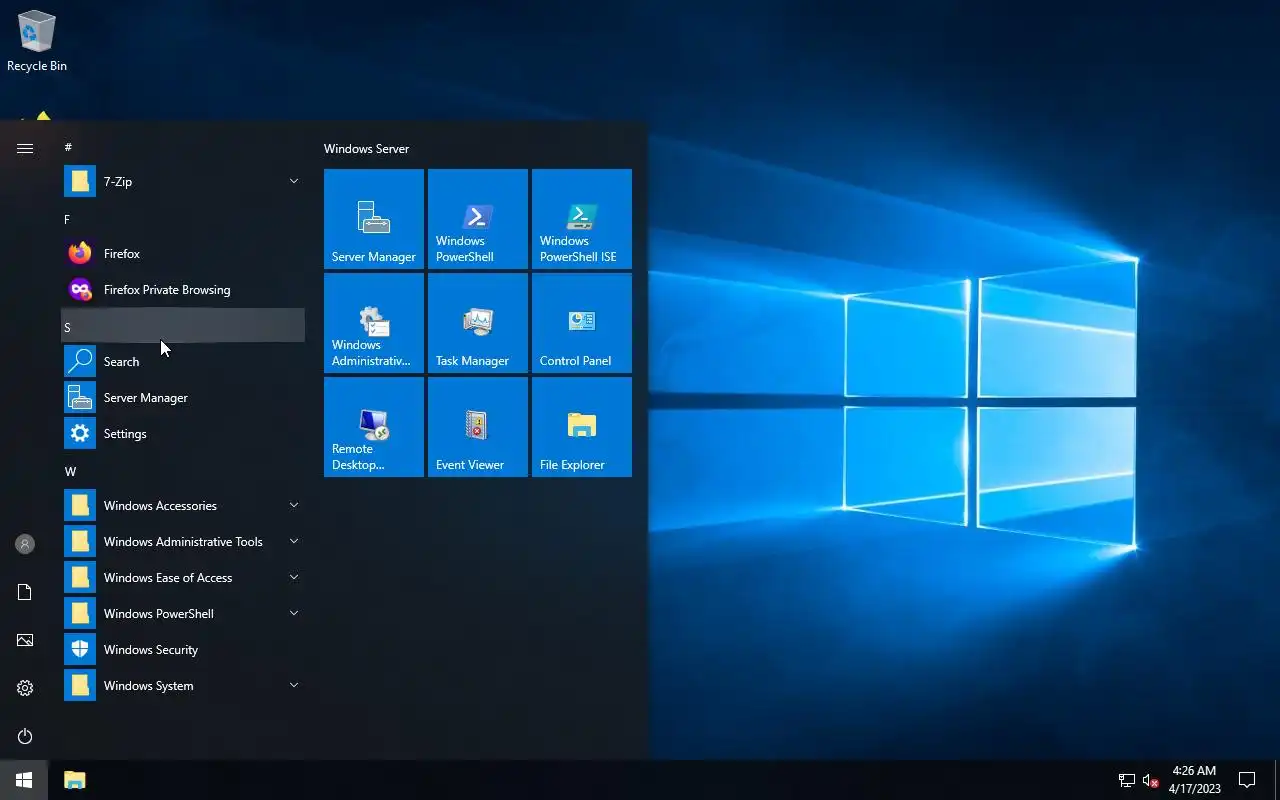Open the Windows PowerShell ISE tile
Viewport: 1280px width, 800px height.
click(582, 219)
